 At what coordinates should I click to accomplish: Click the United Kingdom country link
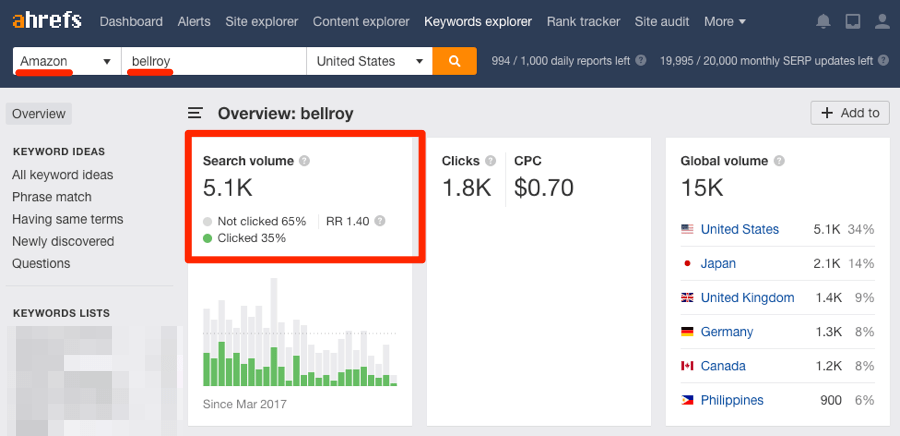tap(747, 298)
